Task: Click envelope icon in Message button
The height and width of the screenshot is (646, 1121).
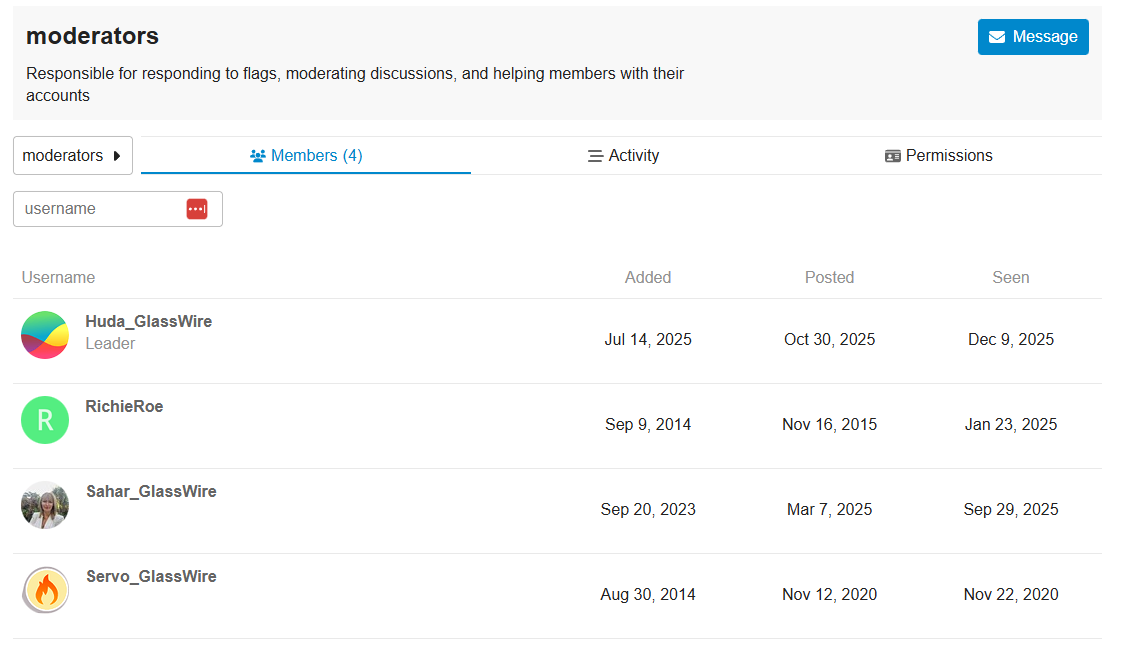Action: [997, 37]
